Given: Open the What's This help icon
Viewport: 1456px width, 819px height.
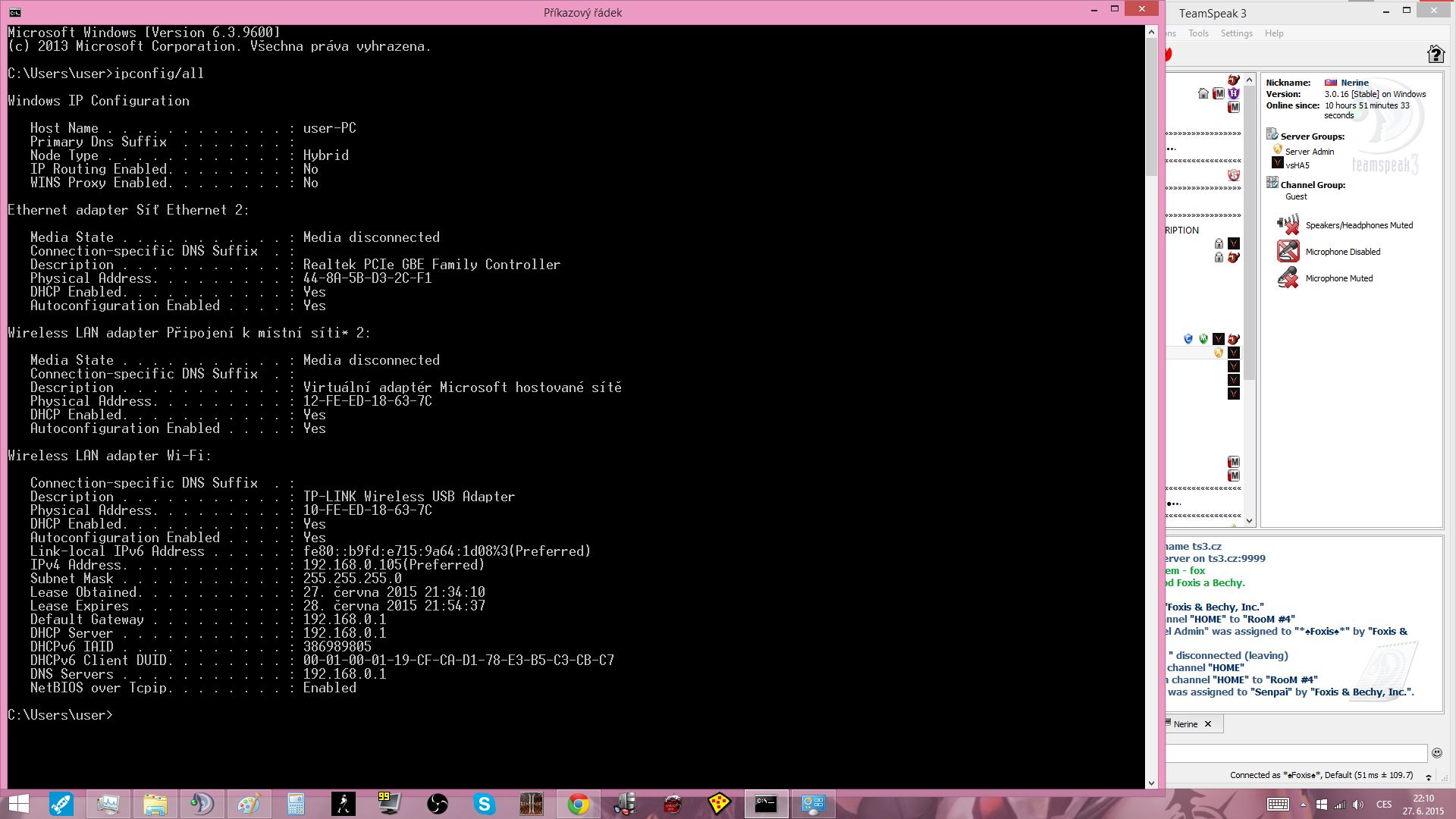Looking at the screenshot, I should (1435, 54).
